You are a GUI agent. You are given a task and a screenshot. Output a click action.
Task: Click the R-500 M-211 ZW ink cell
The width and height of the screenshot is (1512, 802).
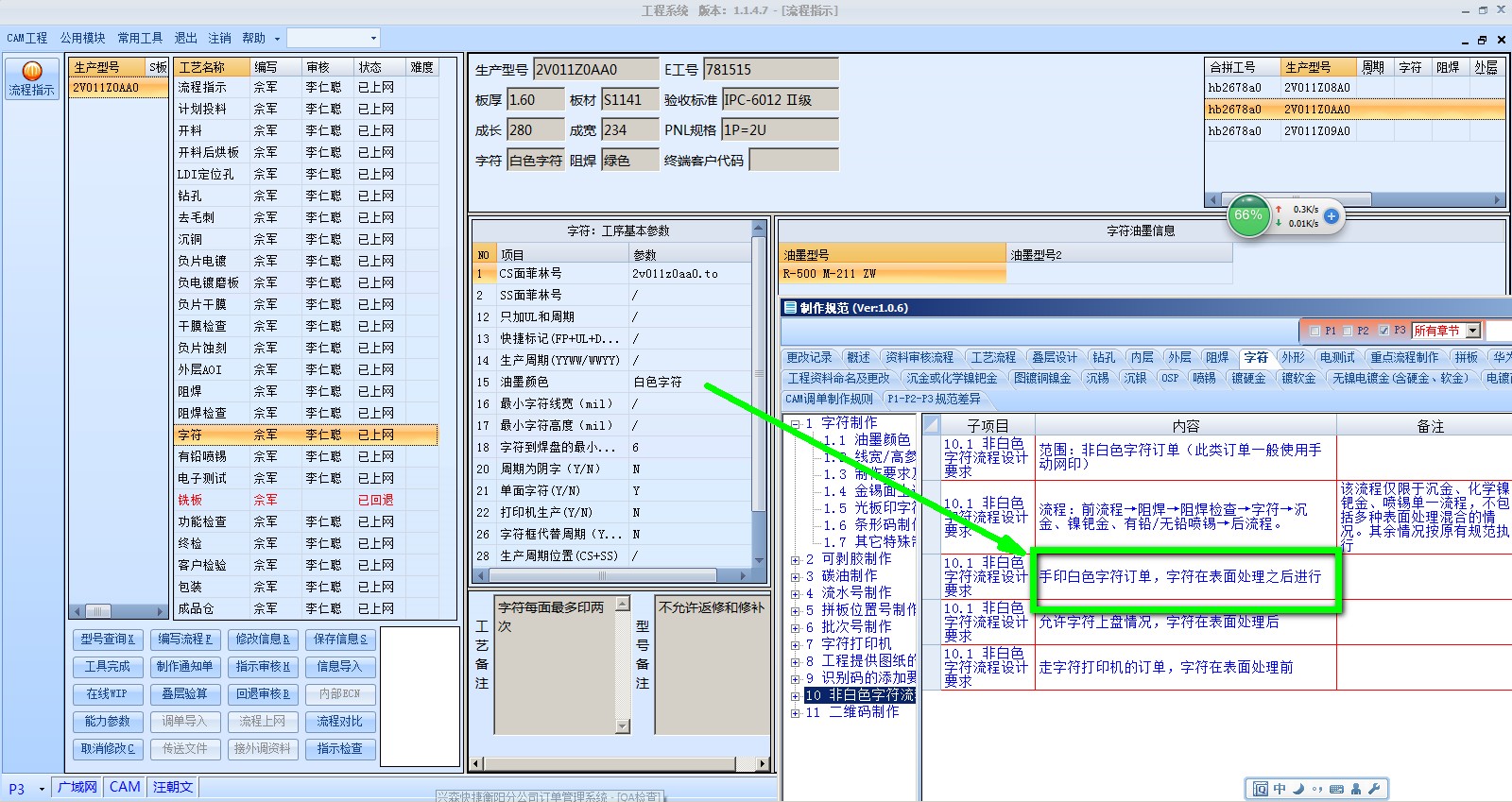pyautogui.click(x=893, y=274)
